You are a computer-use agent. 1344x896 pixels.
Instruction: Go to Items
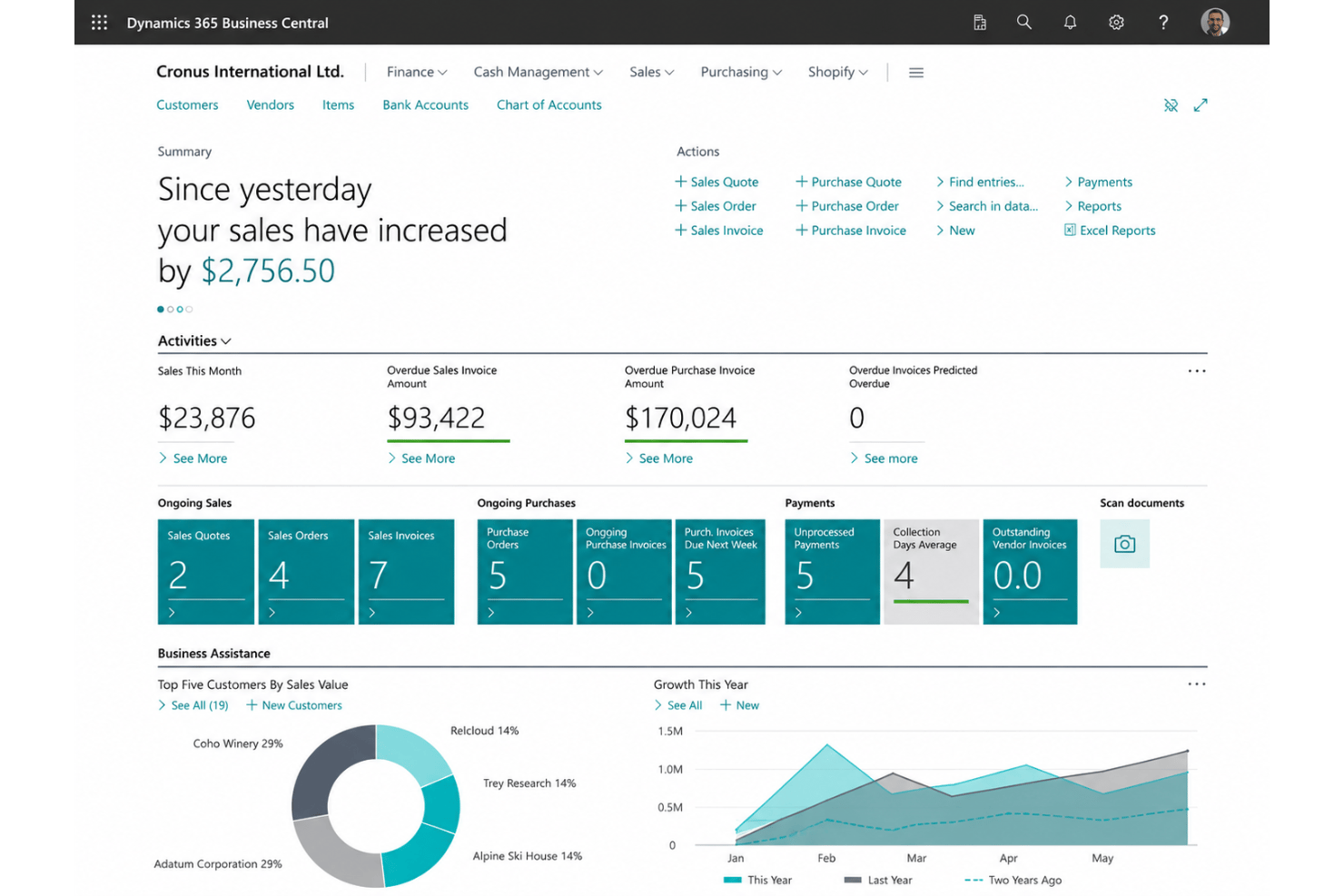tap(338, 105)
